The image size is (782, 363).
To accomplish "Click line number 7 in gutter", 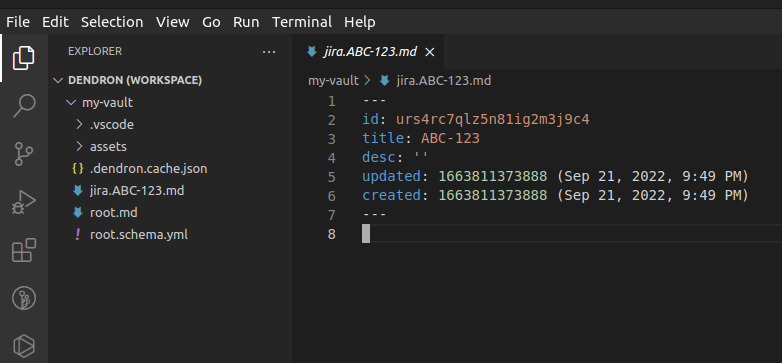I will click(x=332, y=215).
